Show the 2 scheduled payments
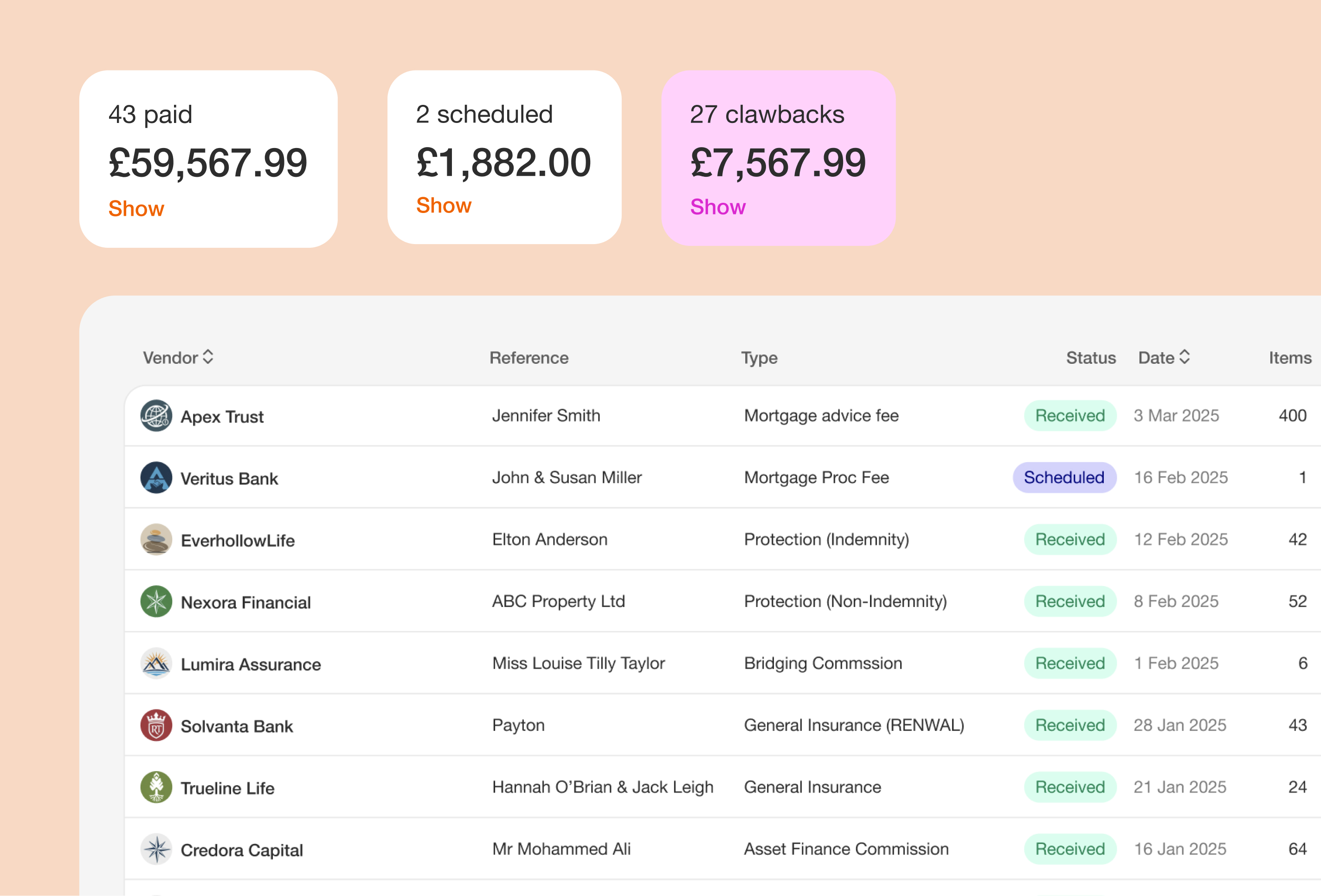Viewport: 1321px width, 896px height. click(x=444, y=205)
